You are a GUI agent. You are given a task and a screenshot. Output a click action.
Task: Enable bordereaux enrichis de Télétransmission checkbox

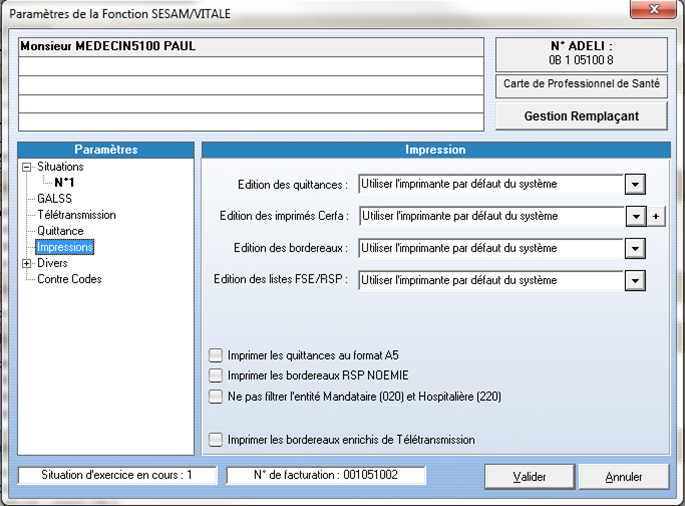(x=216, y=439)
